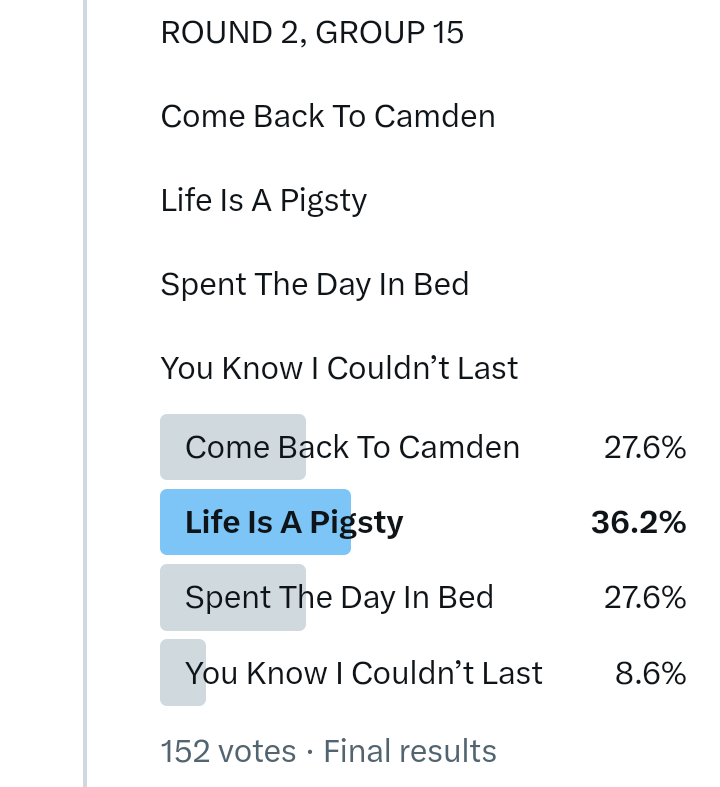Screen dimensions: 720x787
Task: Select the bold "Life Is A Pigsty" poll option
Action: click(x=294, y=522)
